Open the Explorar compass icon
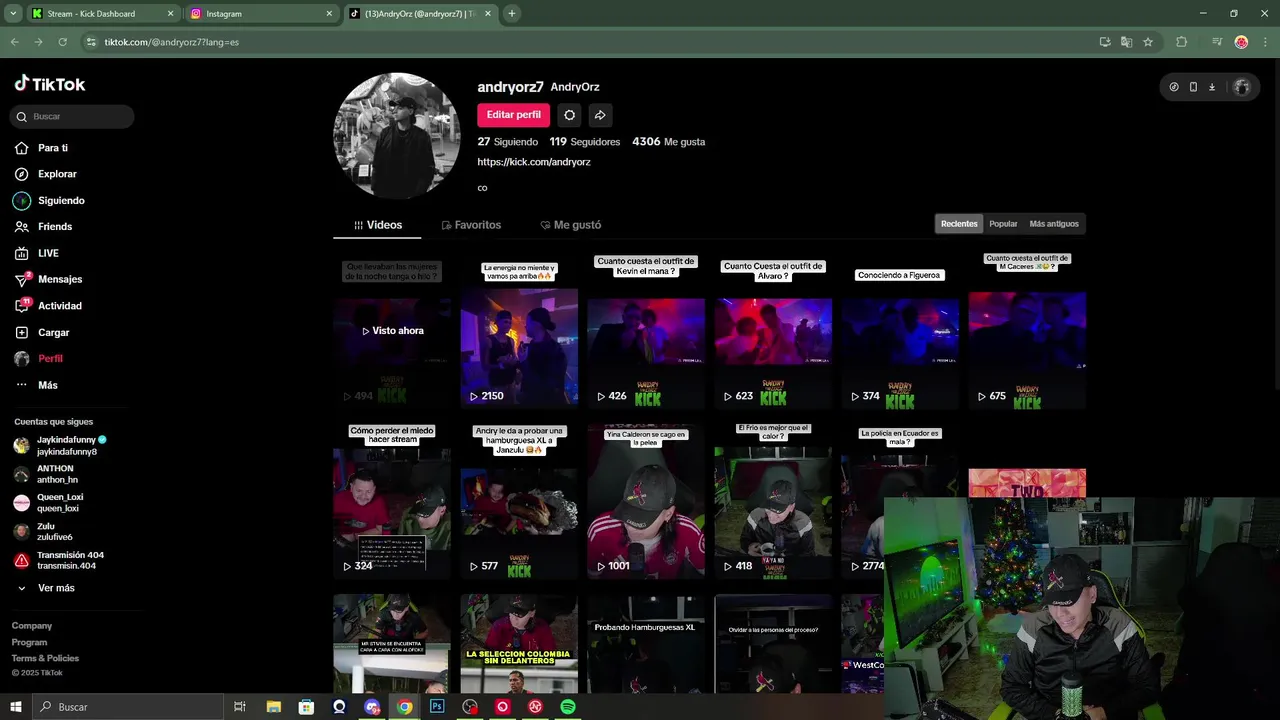 pyautogui.click(x=21, y=174)
